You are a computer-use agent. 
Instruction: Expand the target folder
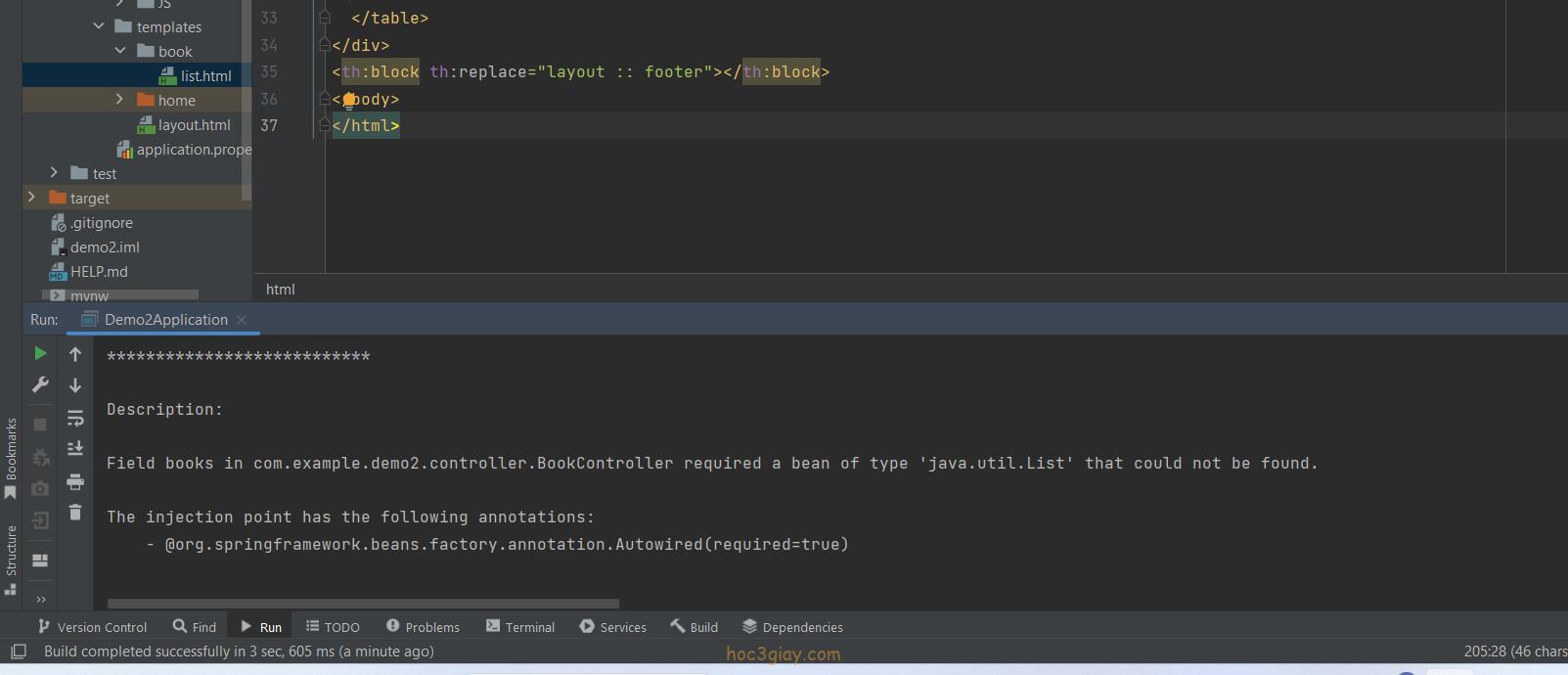point(31,198)
